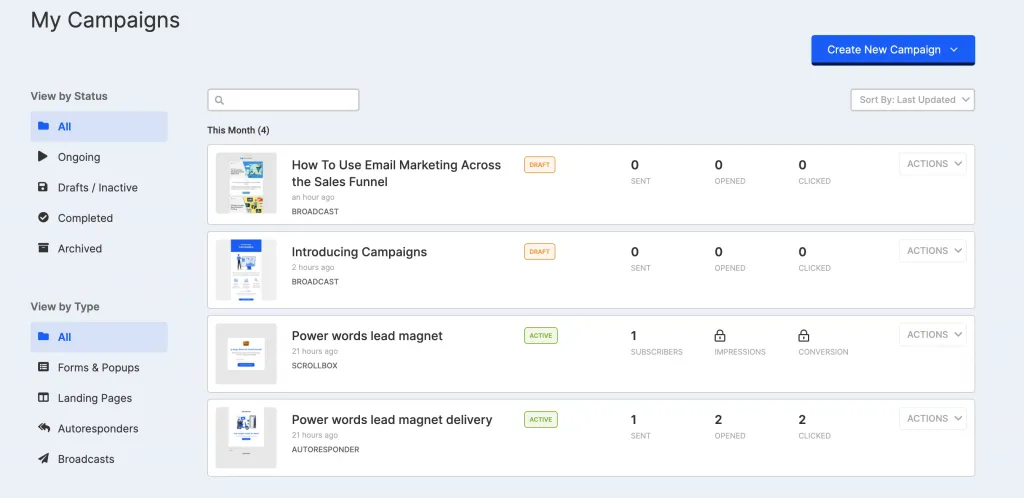Click the magnifier icon in the search box
This screenshot has width=1024, height=498.
coord(219,101)
